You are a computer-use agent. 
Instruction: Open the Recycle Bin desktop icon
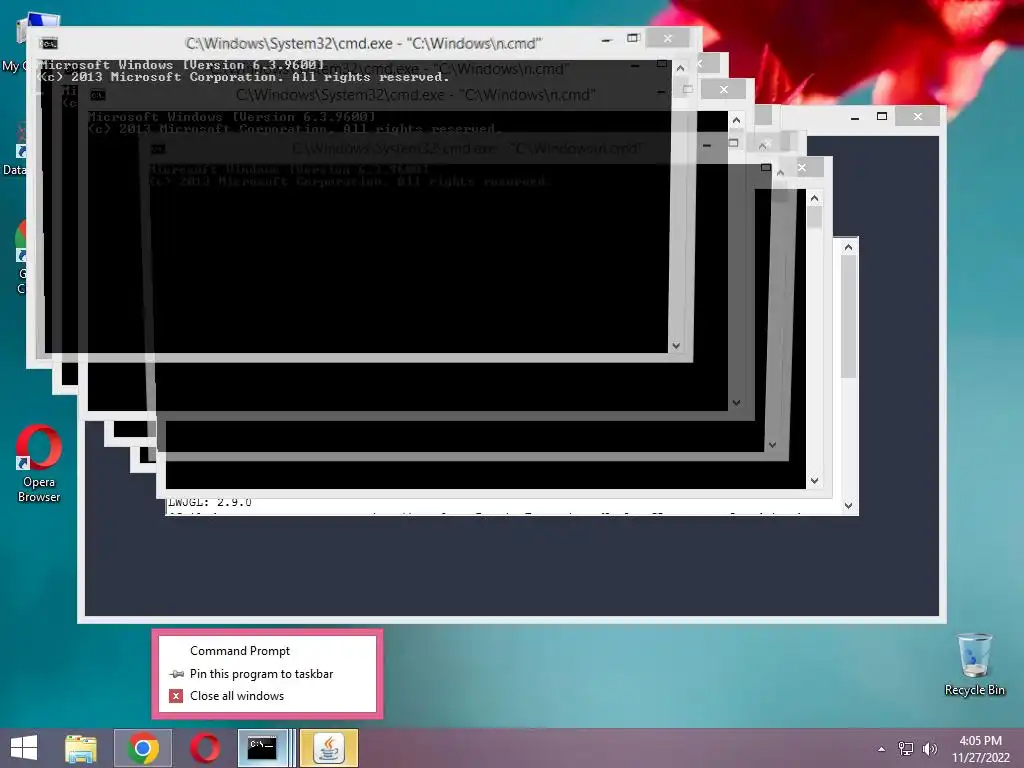coord(974,665)
